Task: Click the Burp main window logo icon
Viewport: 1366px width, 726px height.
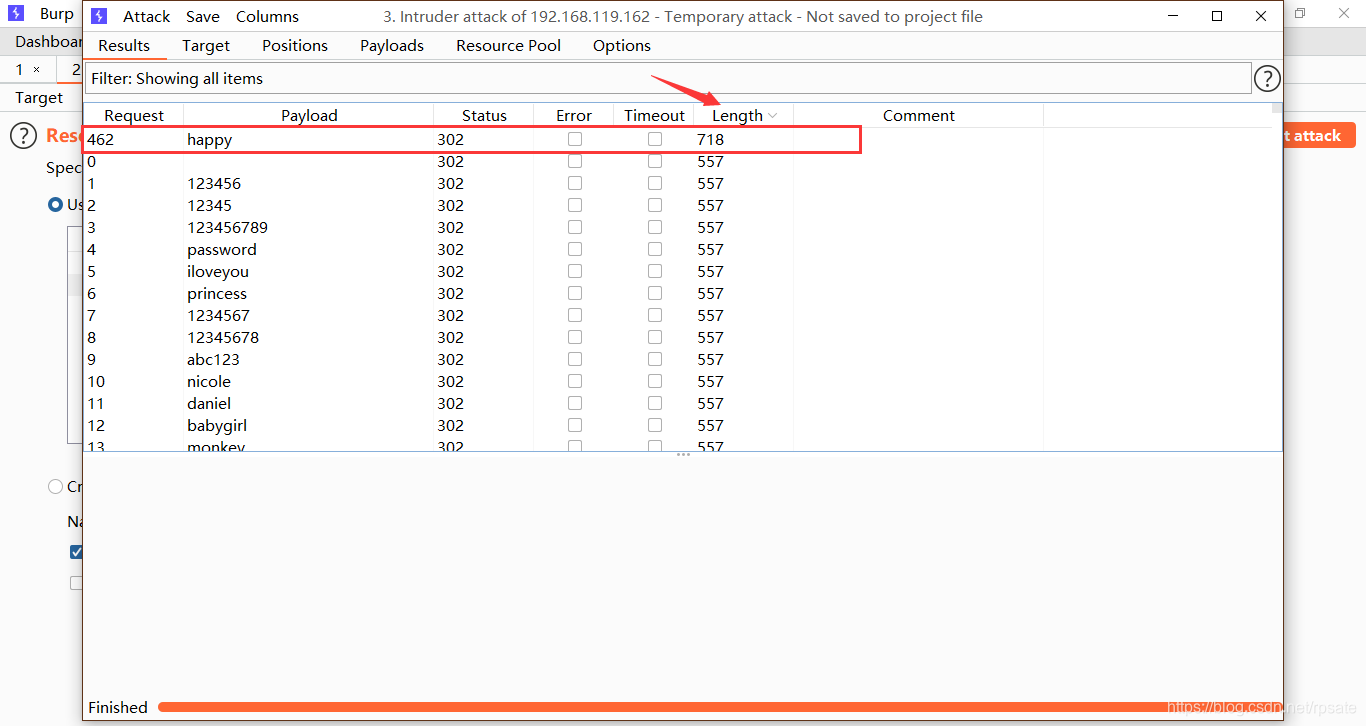Action: (16, 14)
